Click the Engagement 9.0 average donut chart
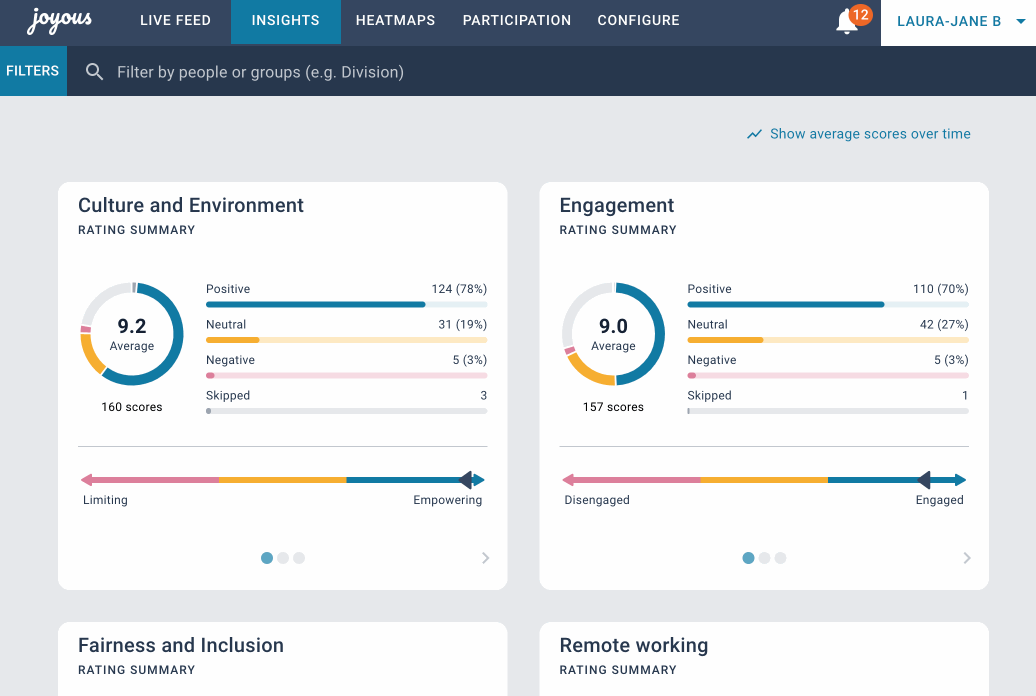Screen dimensions: 1036x696 (x=613, y=334)
